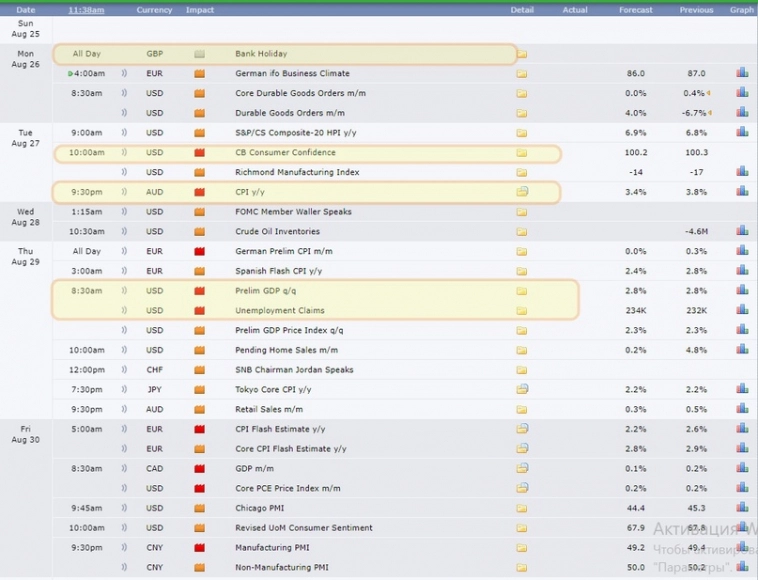Click the 9:30pm time for Manufacturing PMI
The image size is (758, 580).
point(87,548)
